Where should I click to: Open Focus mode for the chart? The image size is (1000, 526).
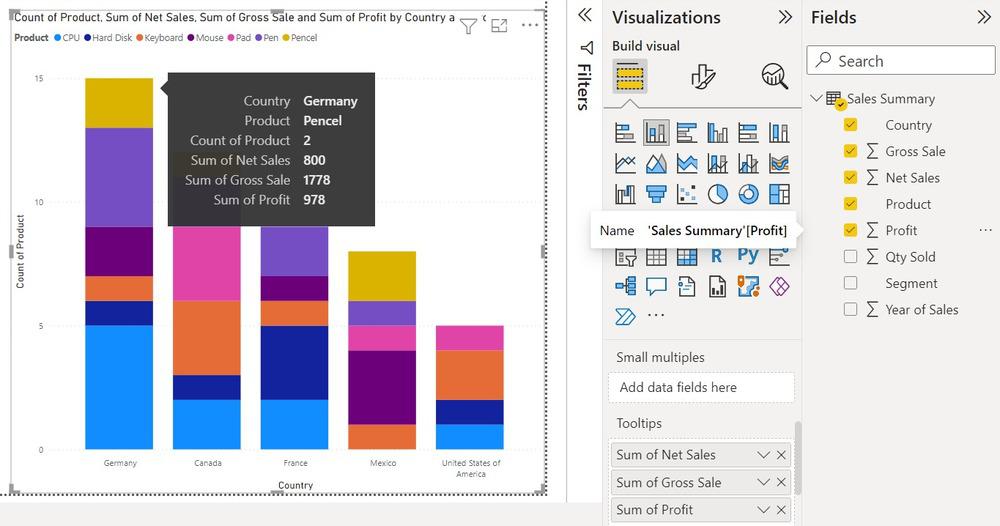(x=499, y=26)
